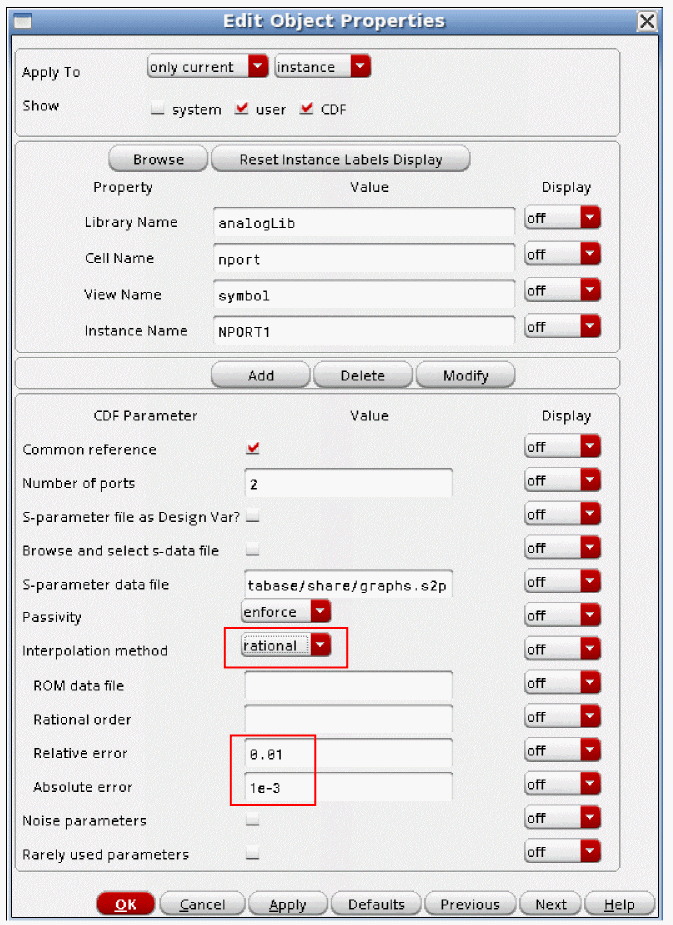Open Passivity row display dropdown

tap(563, 615)
